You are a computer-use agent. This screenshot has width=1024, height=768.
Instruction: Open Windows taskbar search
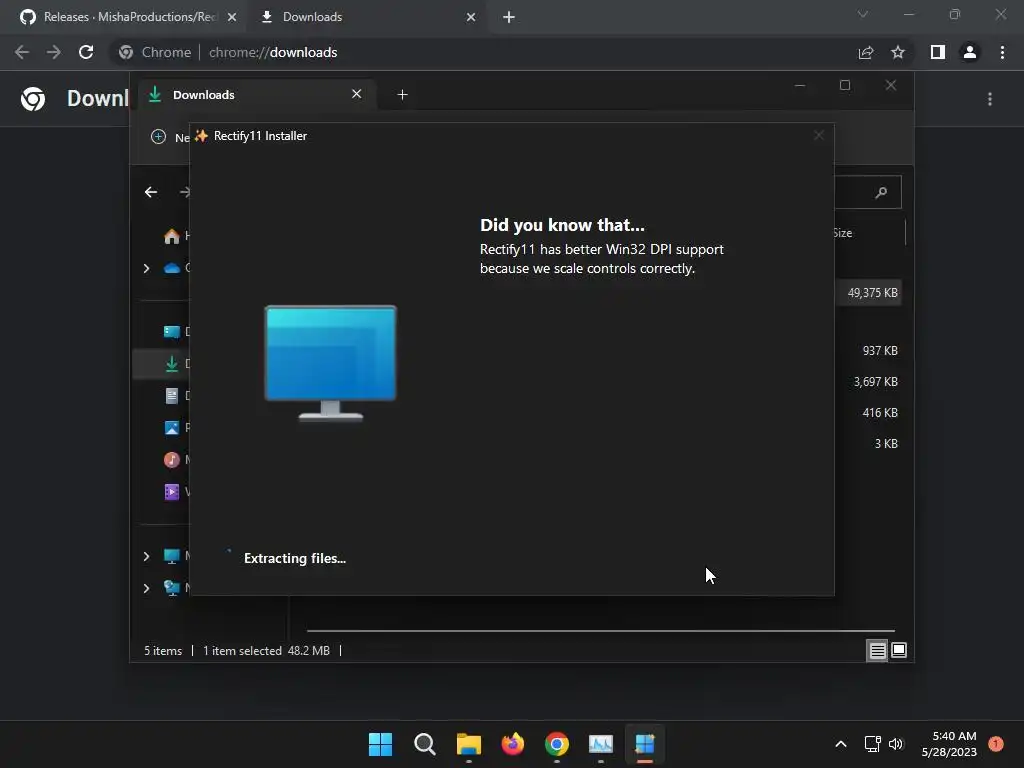(424, 744)
